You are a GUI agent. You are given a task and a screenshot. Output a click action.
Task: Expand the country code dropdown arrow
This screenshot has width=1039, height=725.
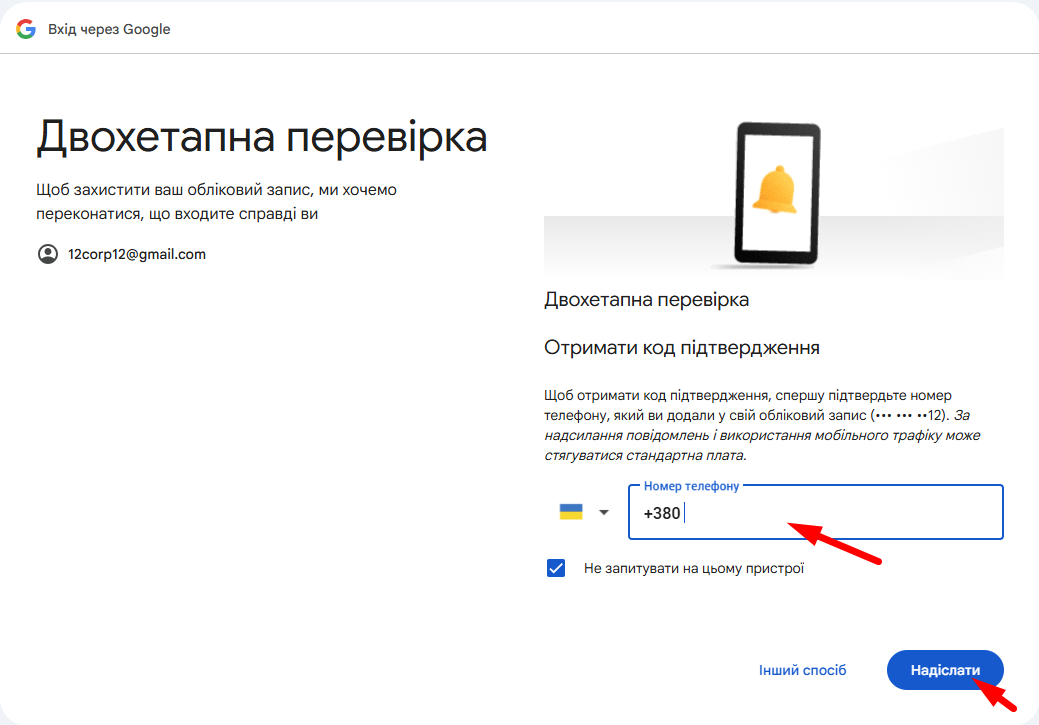click(x=603, y=513)
